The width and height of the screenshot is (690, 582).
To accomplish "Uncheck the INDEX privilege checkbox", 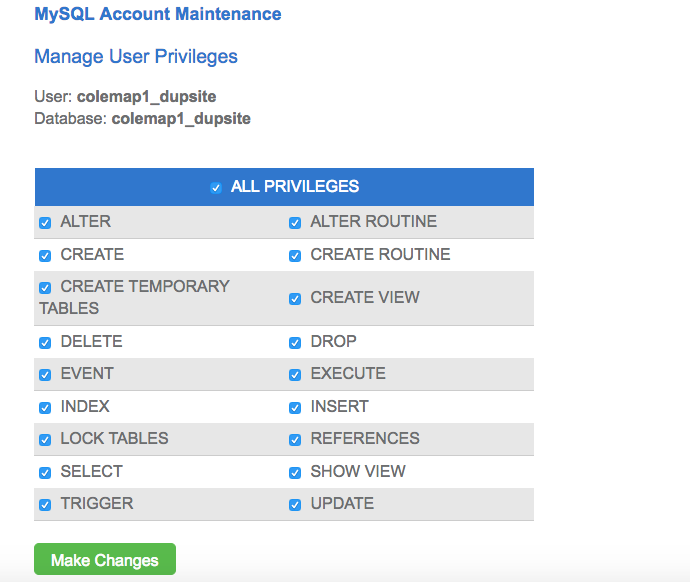I will coord(45,407).
